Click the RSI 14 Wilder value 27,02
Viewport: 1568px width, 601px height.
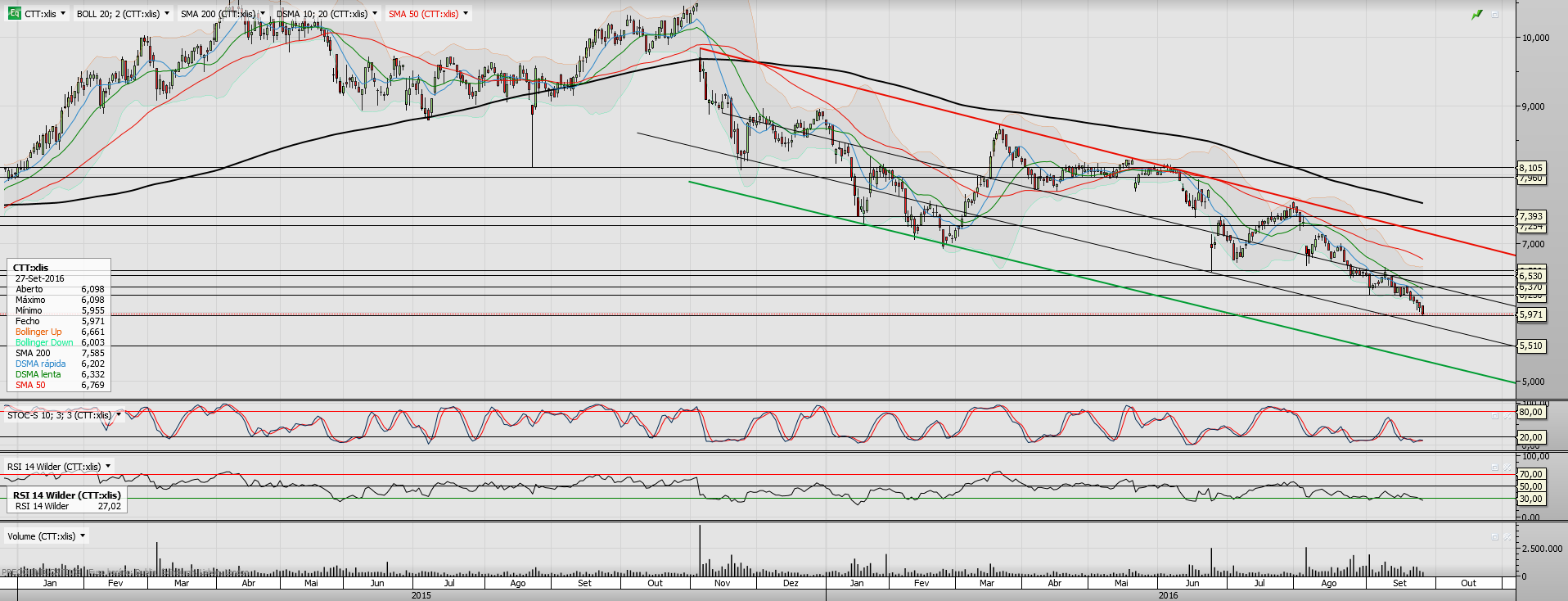(110, 506)
